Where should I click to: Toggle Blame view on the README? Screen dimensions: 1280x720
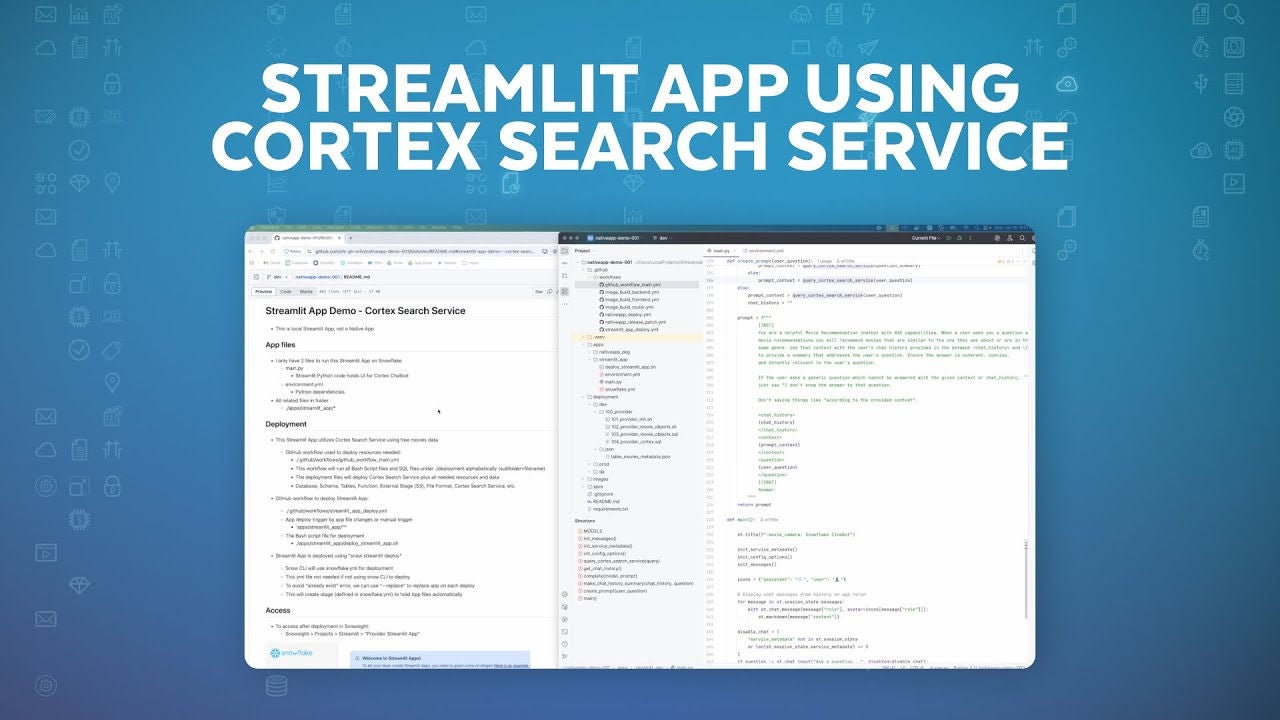[x=305, y=291]
